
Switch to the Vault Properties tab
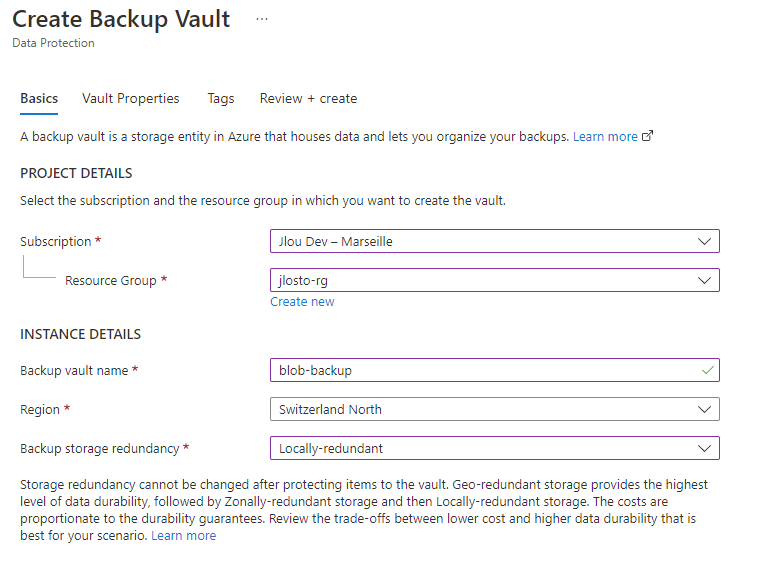pos(130,99)
